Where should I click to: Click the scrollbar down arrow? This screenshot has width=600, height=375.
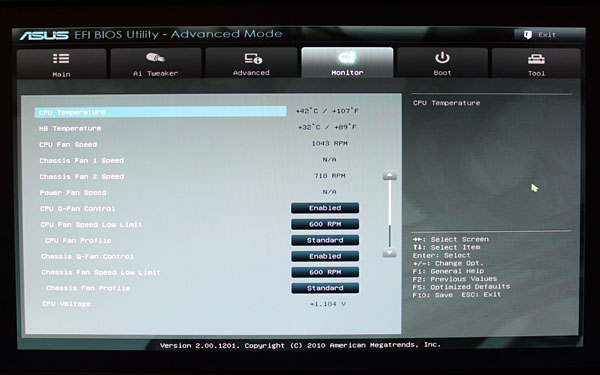pos(390,253)
